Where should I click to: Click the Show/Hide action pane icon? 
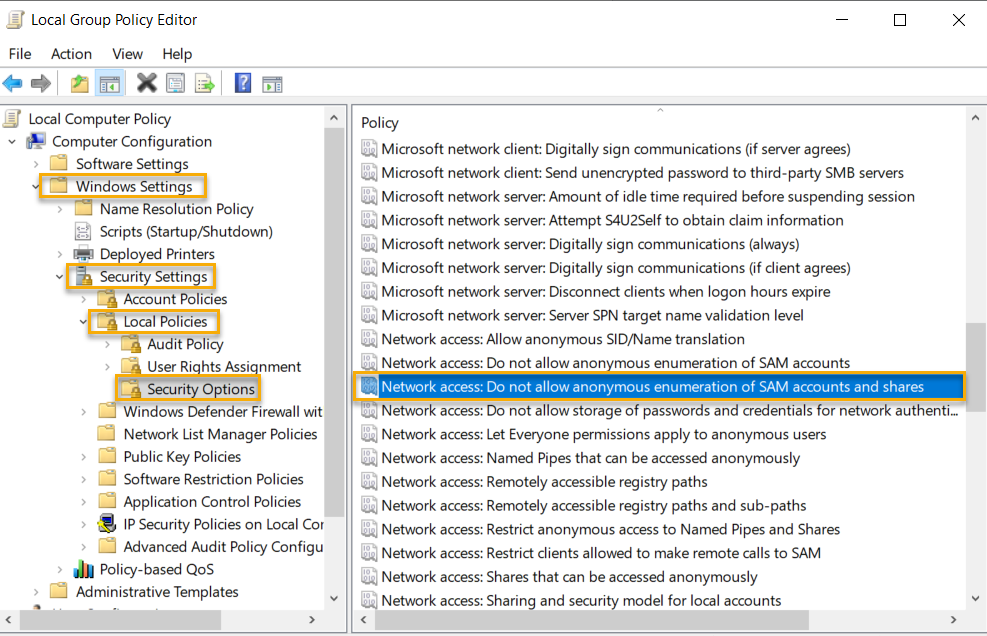272,83
